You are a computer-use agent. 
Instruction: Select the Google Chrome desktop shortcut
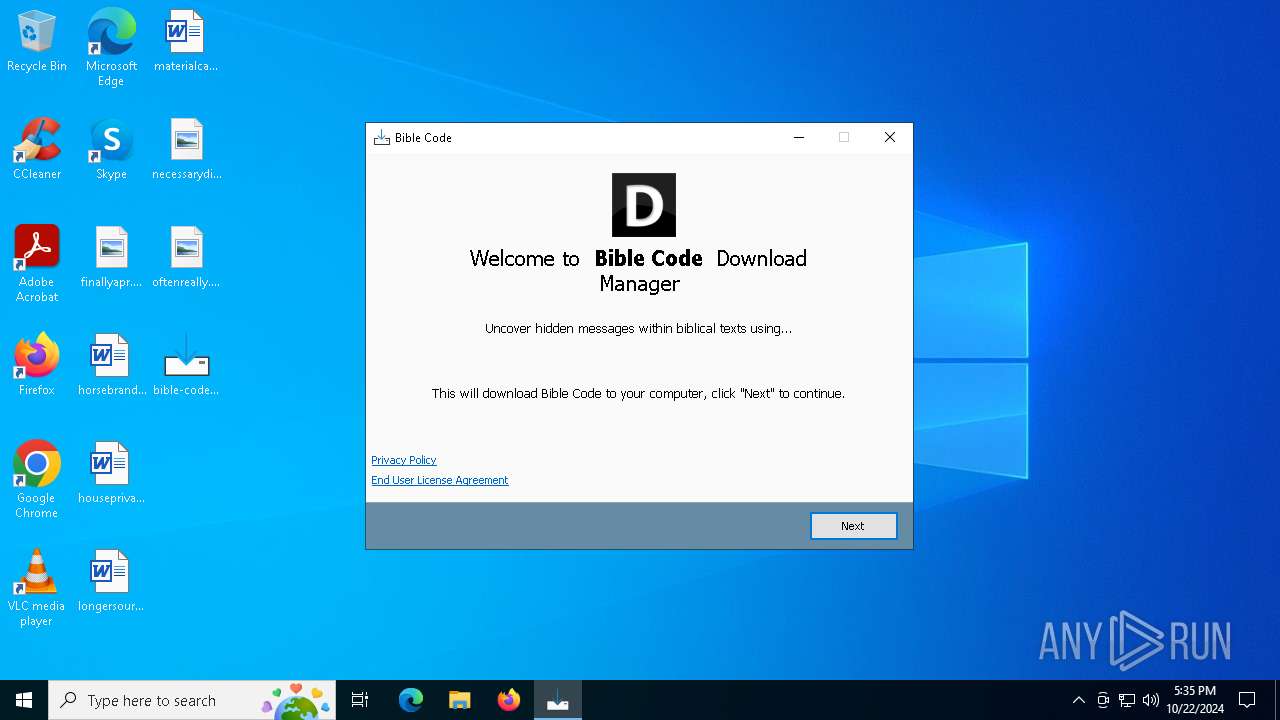click(x=37, y=480)
